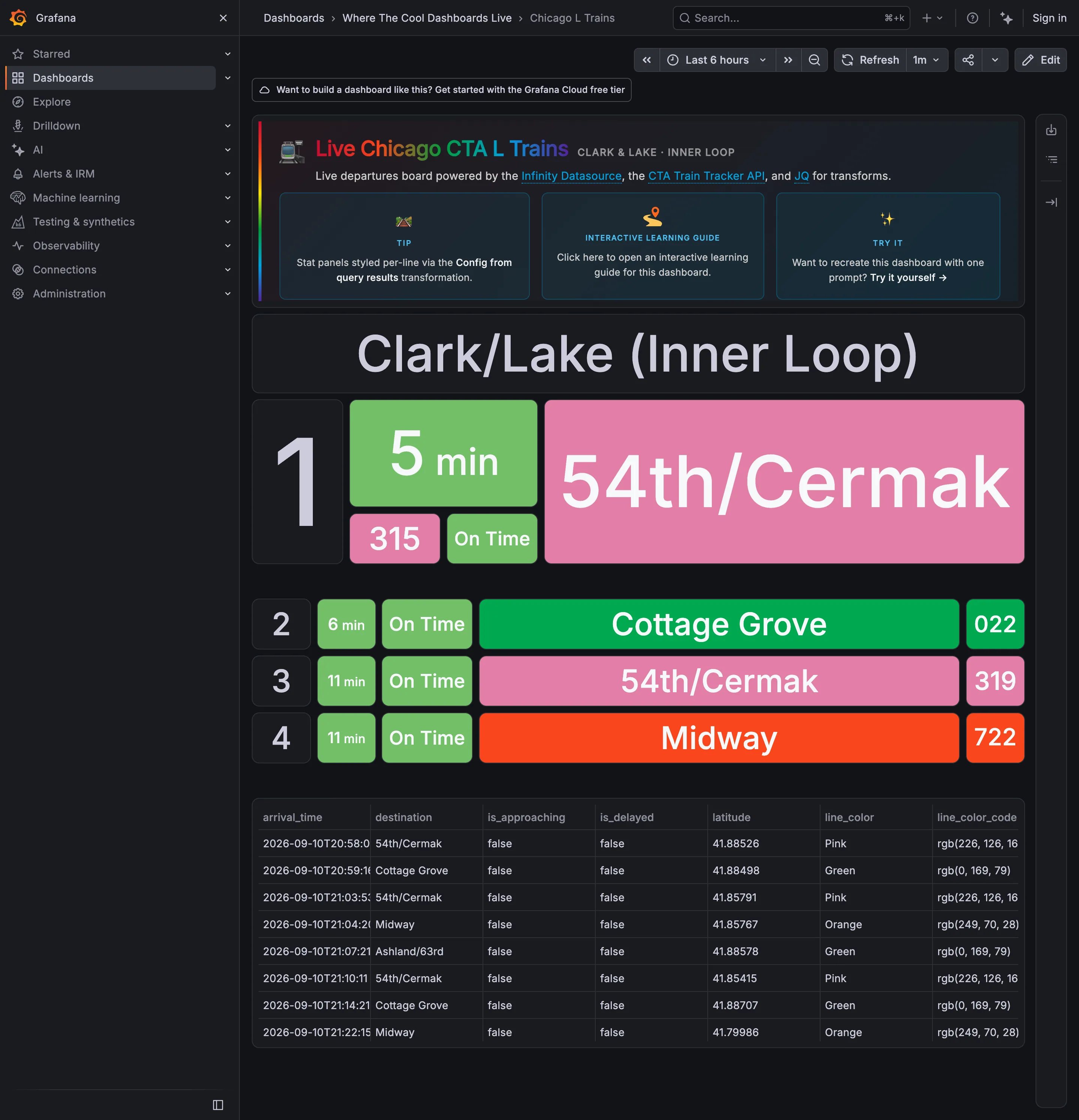Expand the Testing & synthetics chevron
The width and height of the screenshot is (1079, 1120).
(227, 222)
